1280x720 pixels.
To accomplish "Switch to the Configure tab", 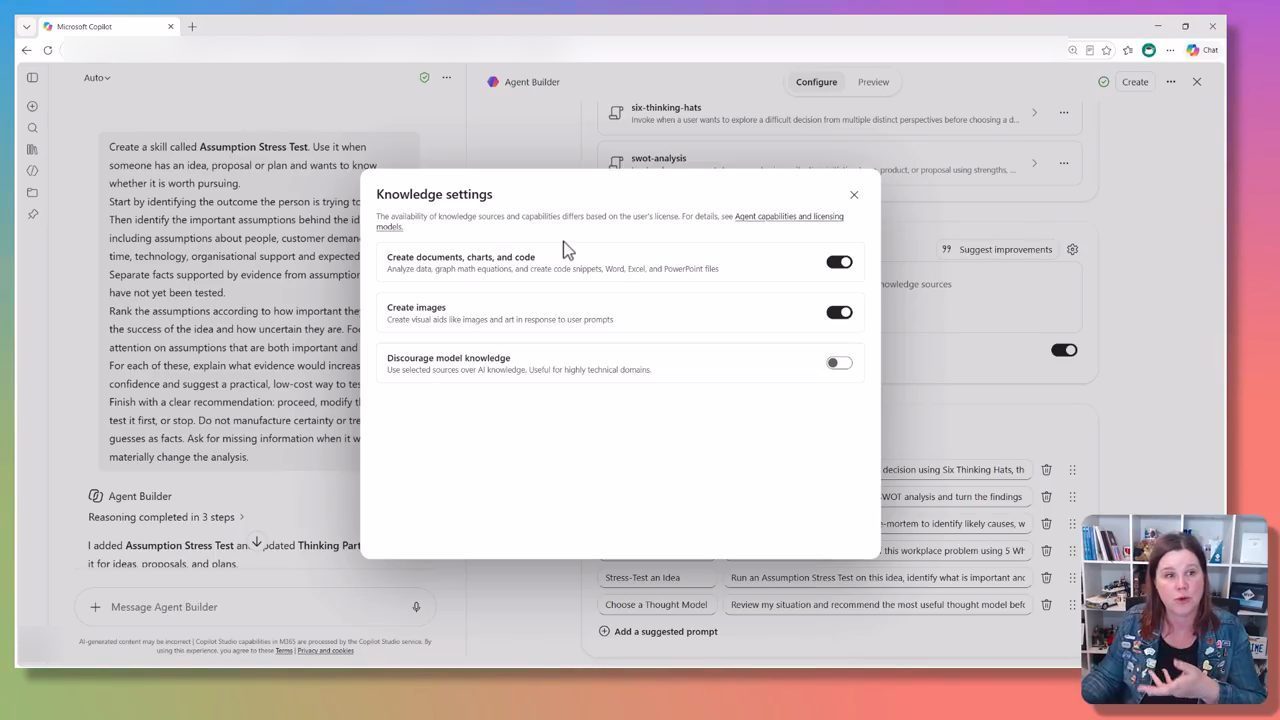I will 816,82.
